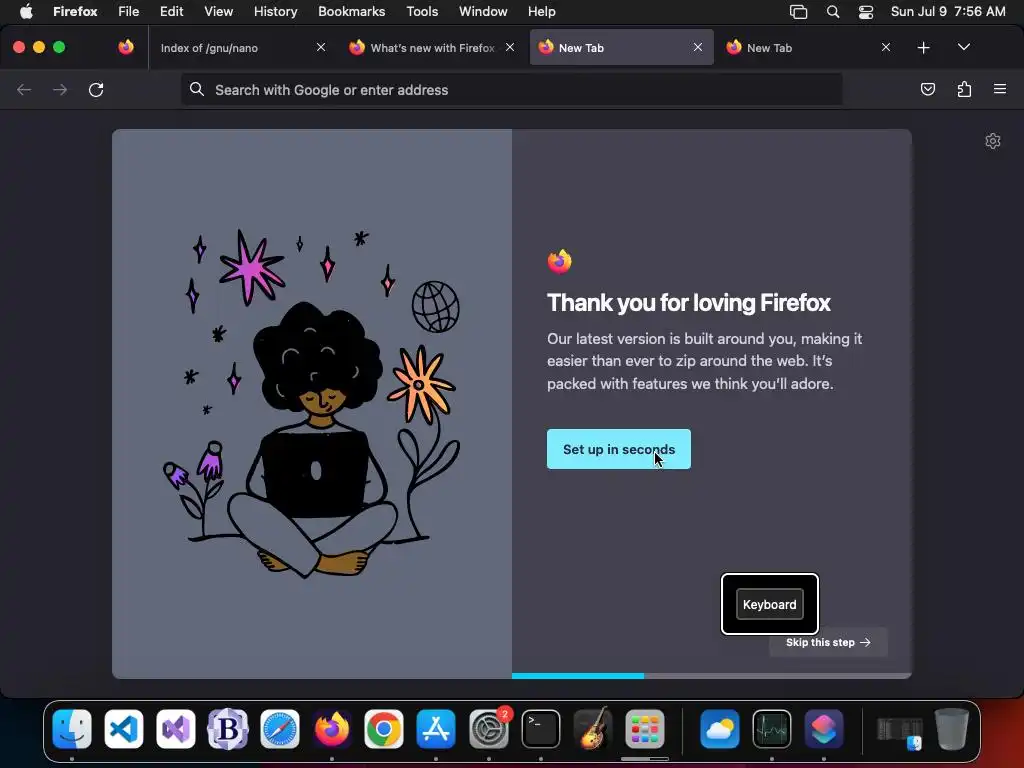The height and width of the screenshot is (768, 1024).
Task: Open the Edit menu
Action: click(171, 11)
